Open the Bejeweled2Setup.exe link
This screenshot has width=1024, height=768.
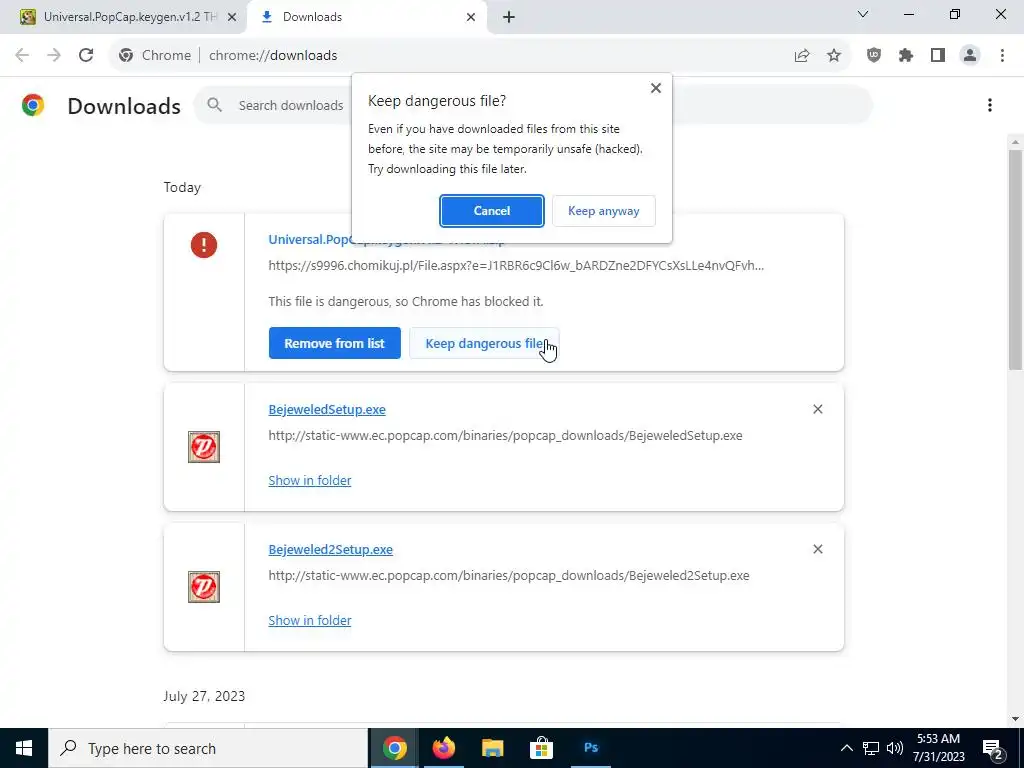(330, 549)
